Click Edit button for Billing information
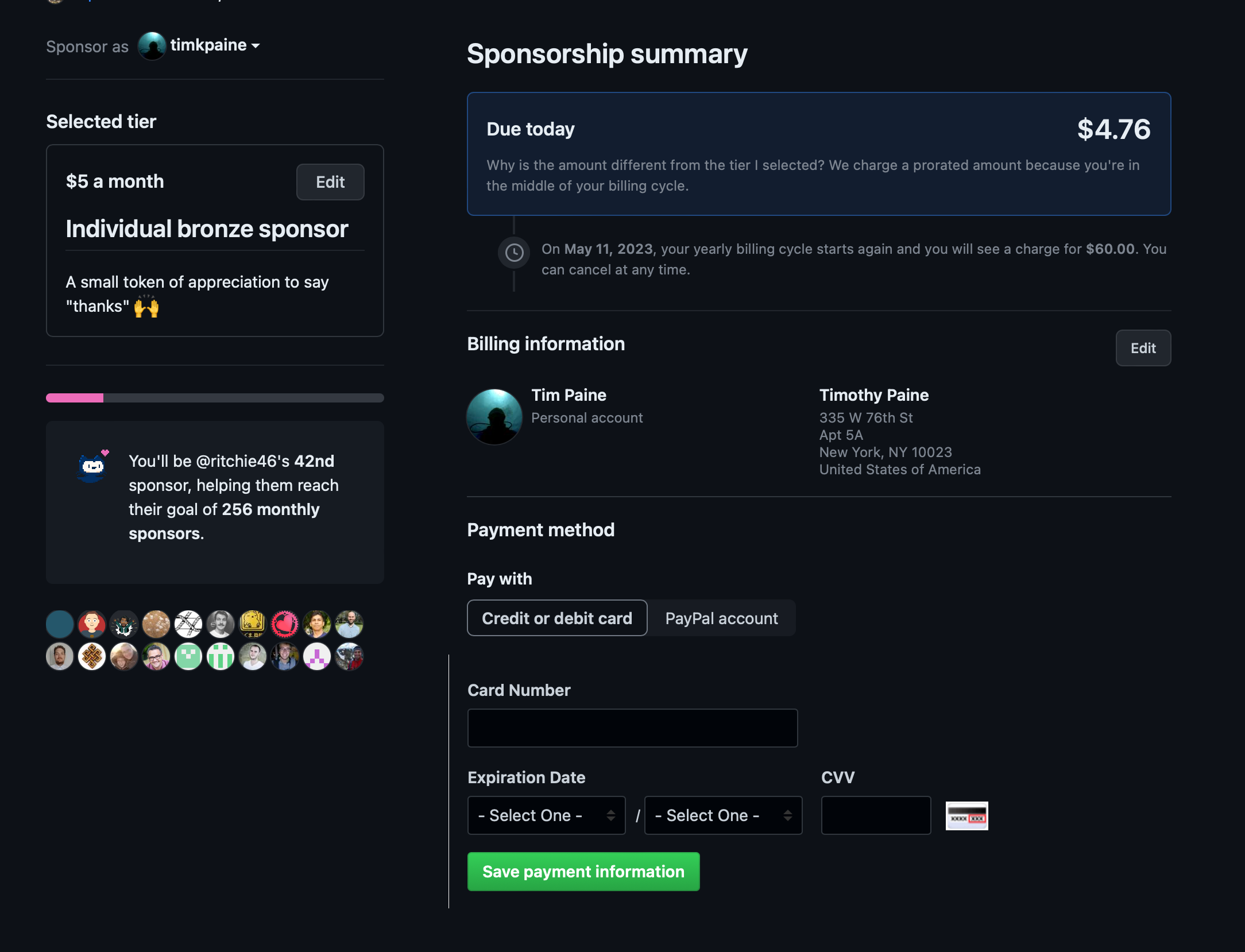Viewport: 1245px width, 952px height. pos(1143,348)
